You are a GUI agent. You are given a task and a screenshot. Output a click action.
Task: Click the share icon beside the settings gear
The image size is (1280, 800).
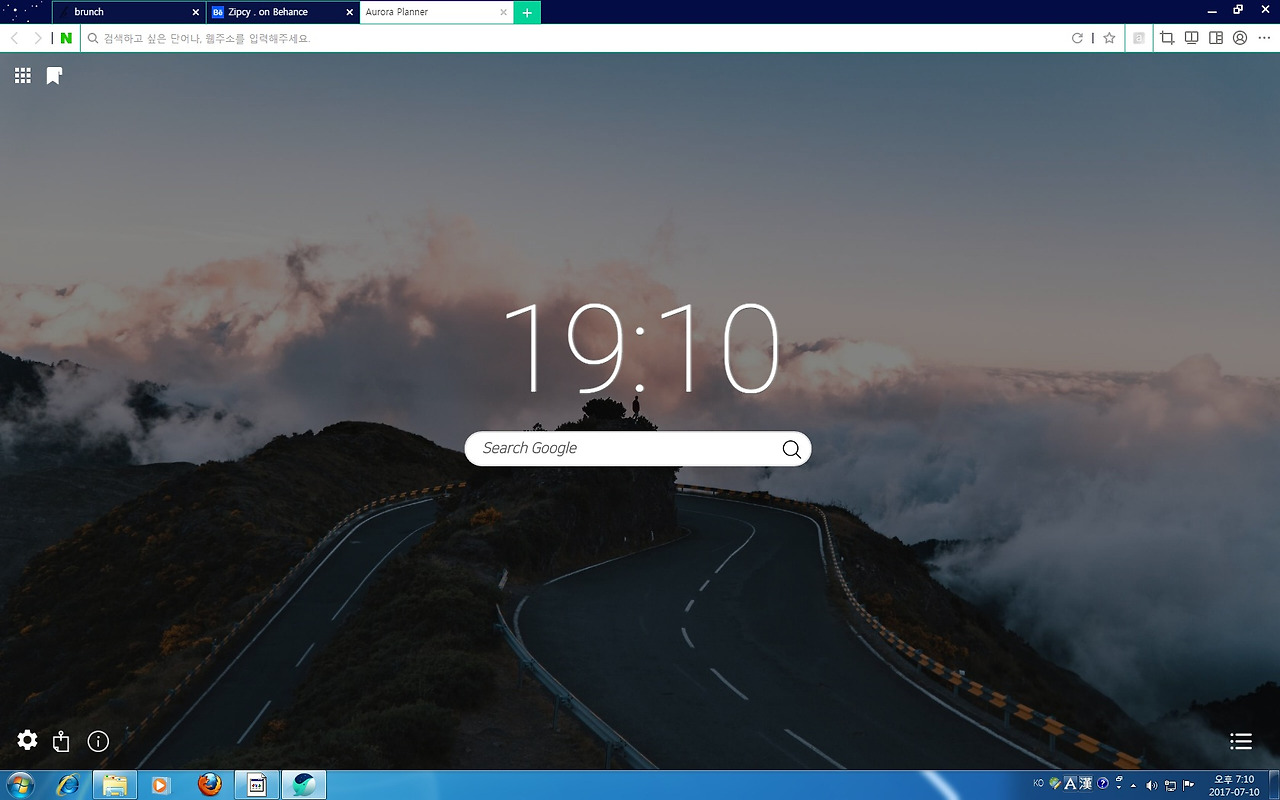[62, 741]
